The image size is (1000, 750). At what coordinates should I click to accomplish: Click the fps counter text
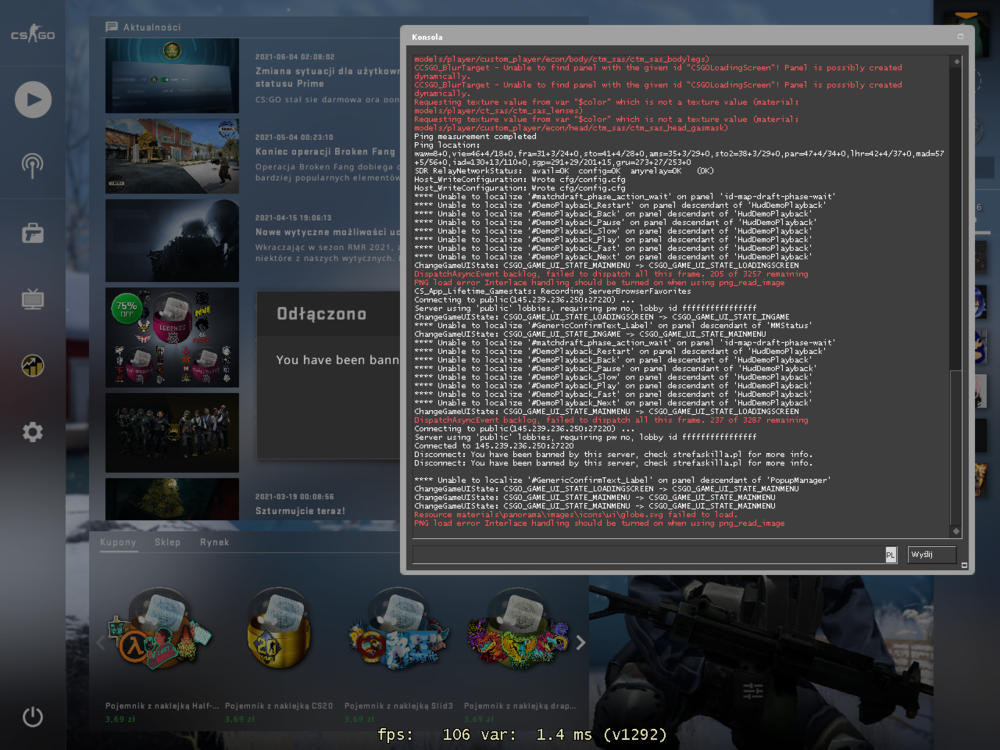click(522, 735)
